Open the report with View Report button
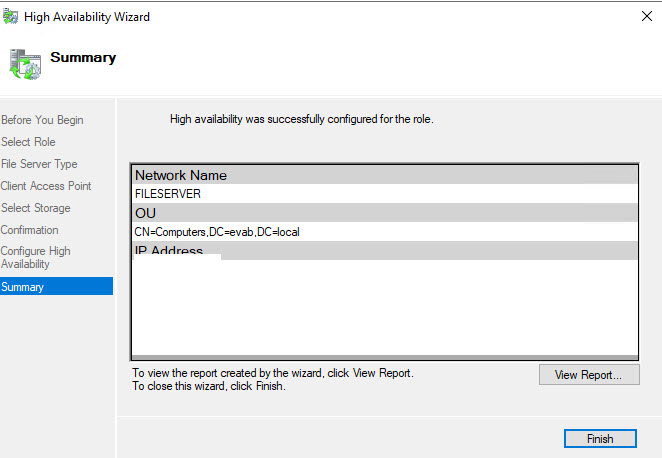The image size is (662, 458). (x=588, y=375)
